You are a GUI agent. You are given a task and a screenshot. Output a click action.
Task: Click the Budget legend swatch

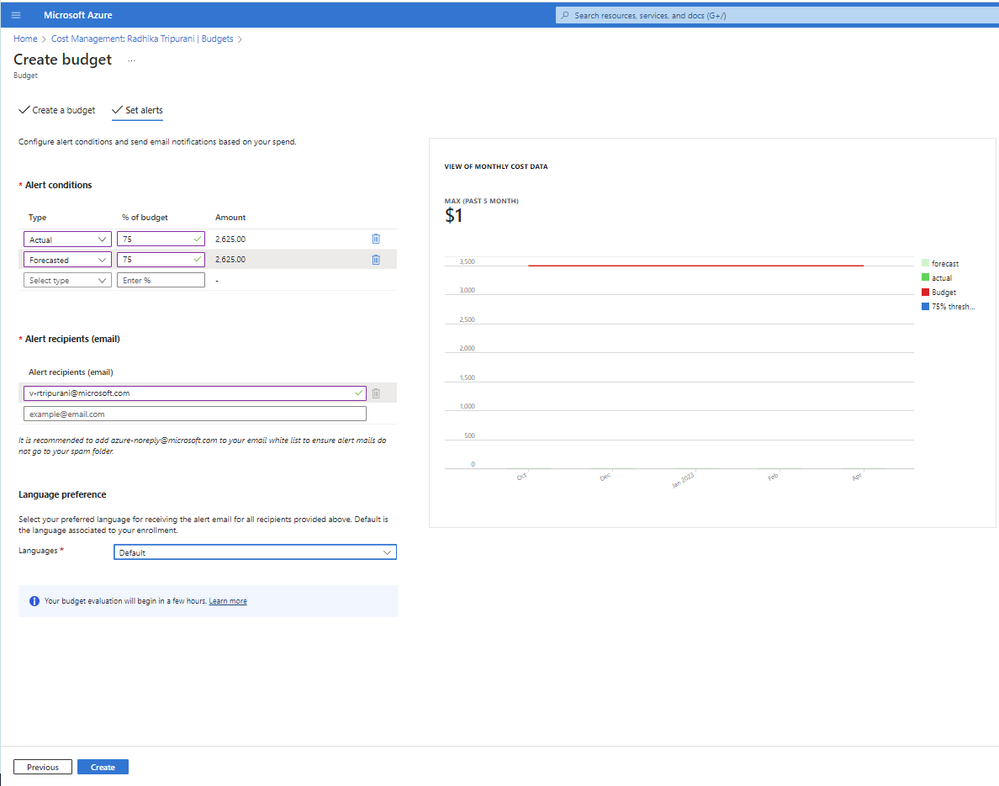925,292
